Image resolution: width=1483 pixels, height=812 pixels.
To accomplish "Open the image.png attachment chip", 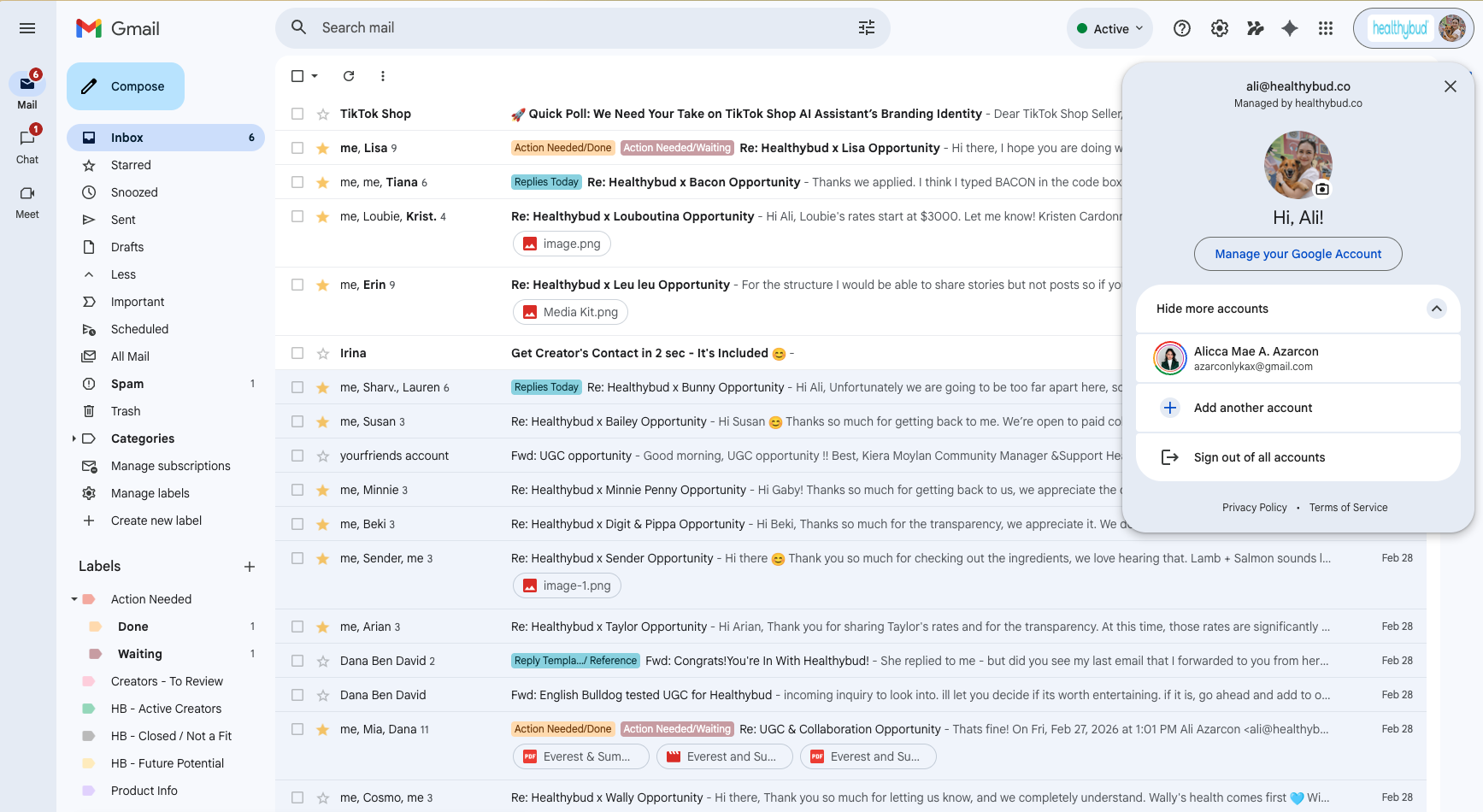I will pyautogui.click(x=562, y=244).
